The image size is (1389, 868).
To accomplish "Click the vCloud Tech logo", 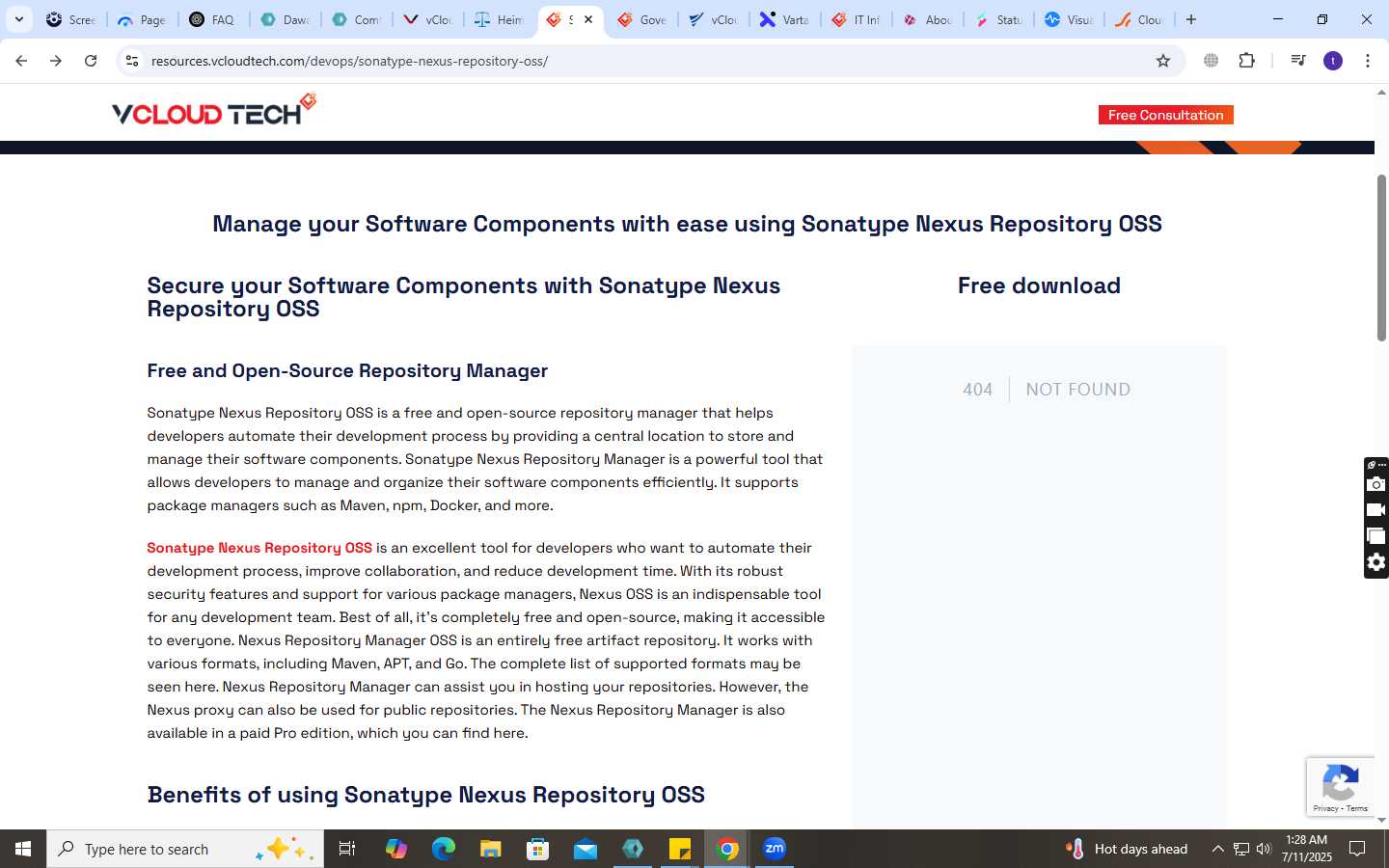I will [214, 110].
